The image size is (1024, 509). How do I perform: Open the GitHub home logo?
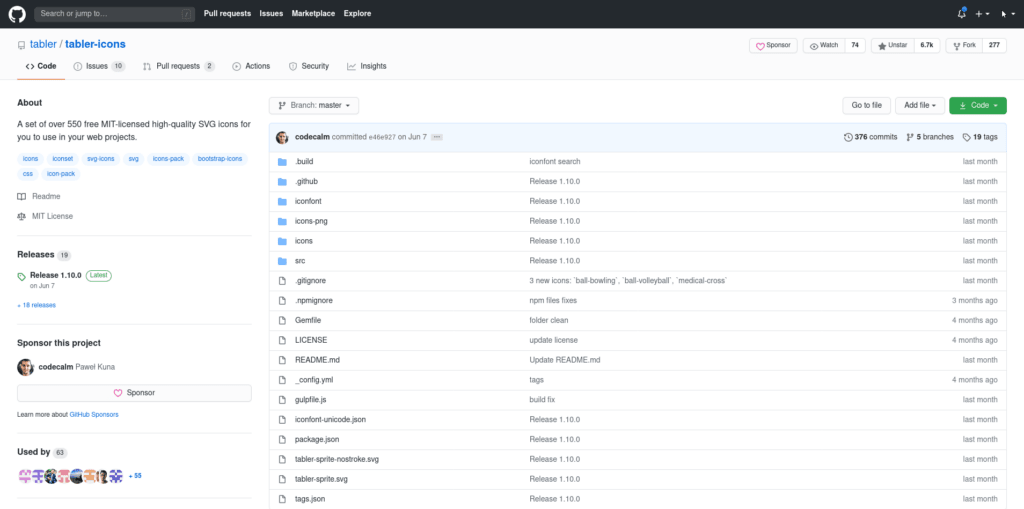(x=17, y=13)
